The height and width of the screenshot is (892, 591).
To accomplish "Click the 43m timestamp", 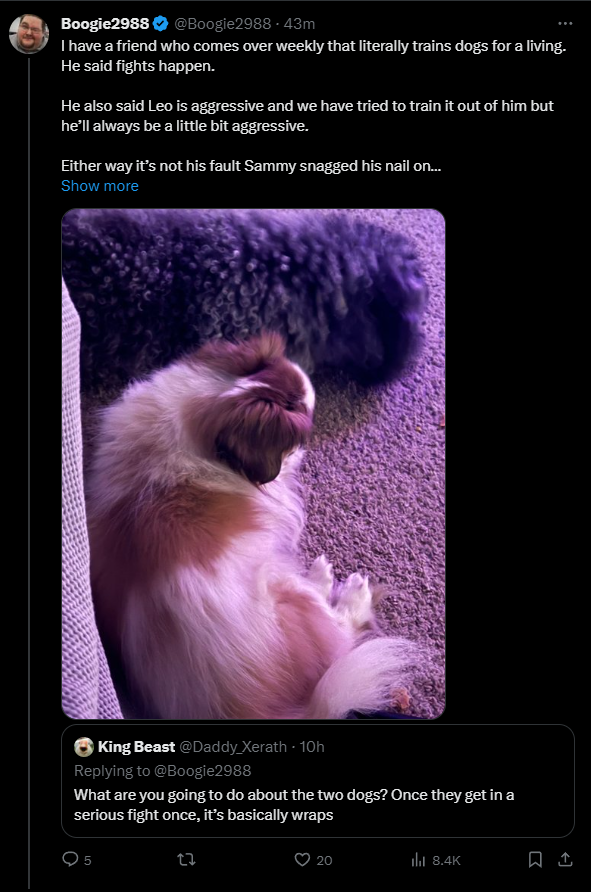I will coord(299,23).
